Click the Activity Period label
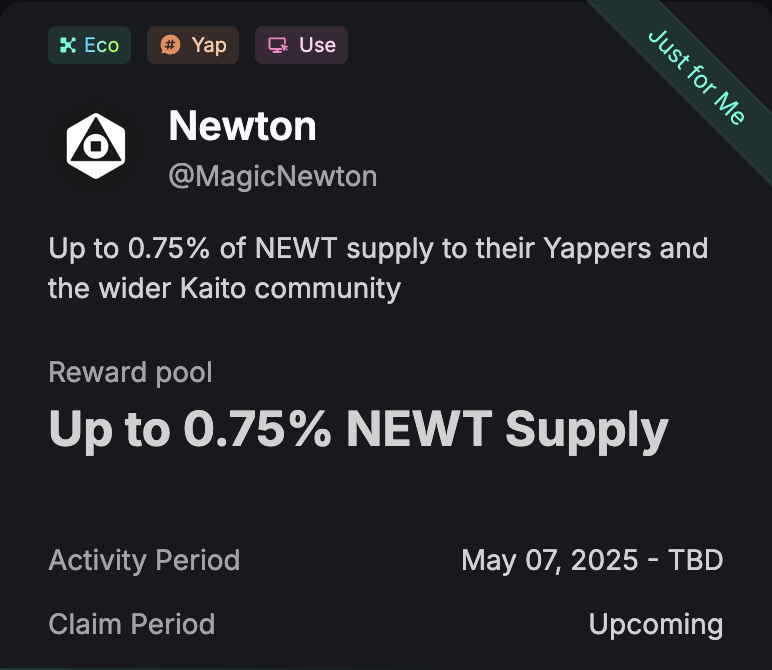The image size is (772, 670). [x=144, y=560]
